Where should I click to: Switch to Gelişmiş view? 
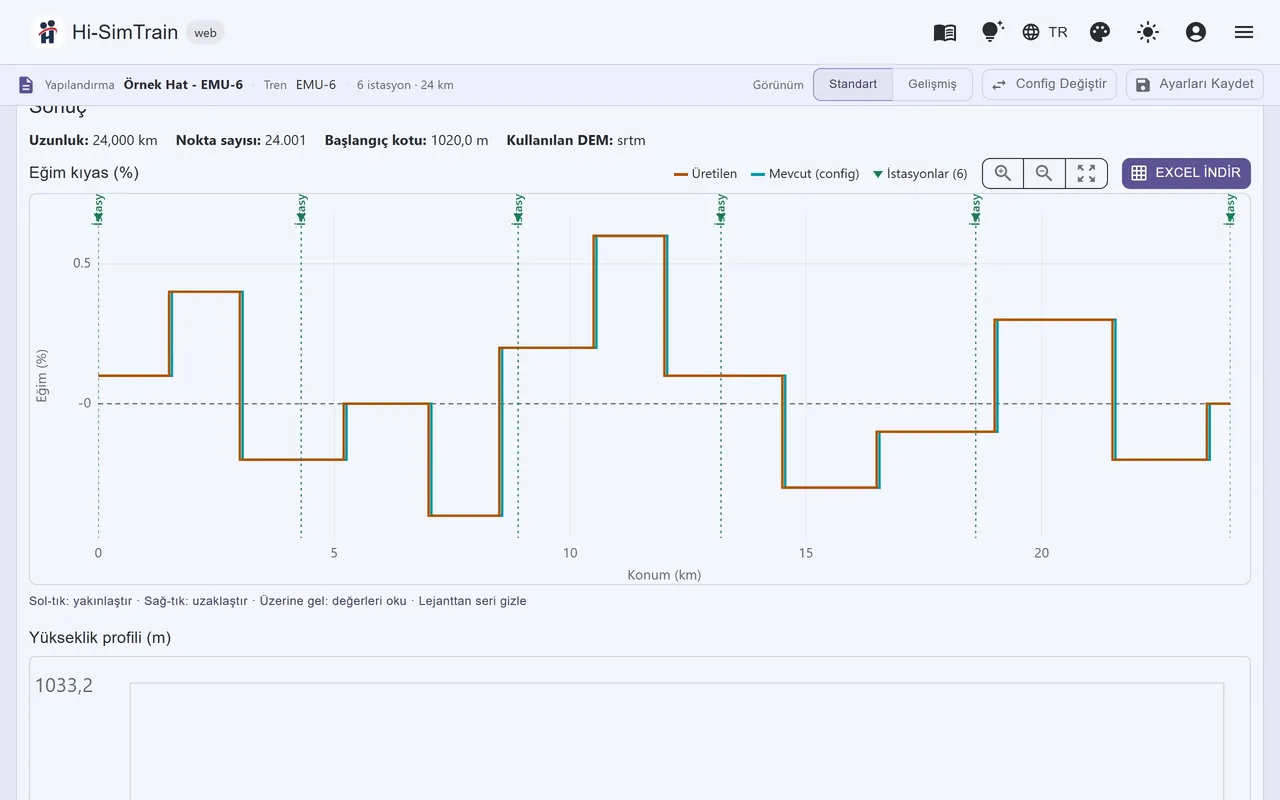click(x=932, y=84)
